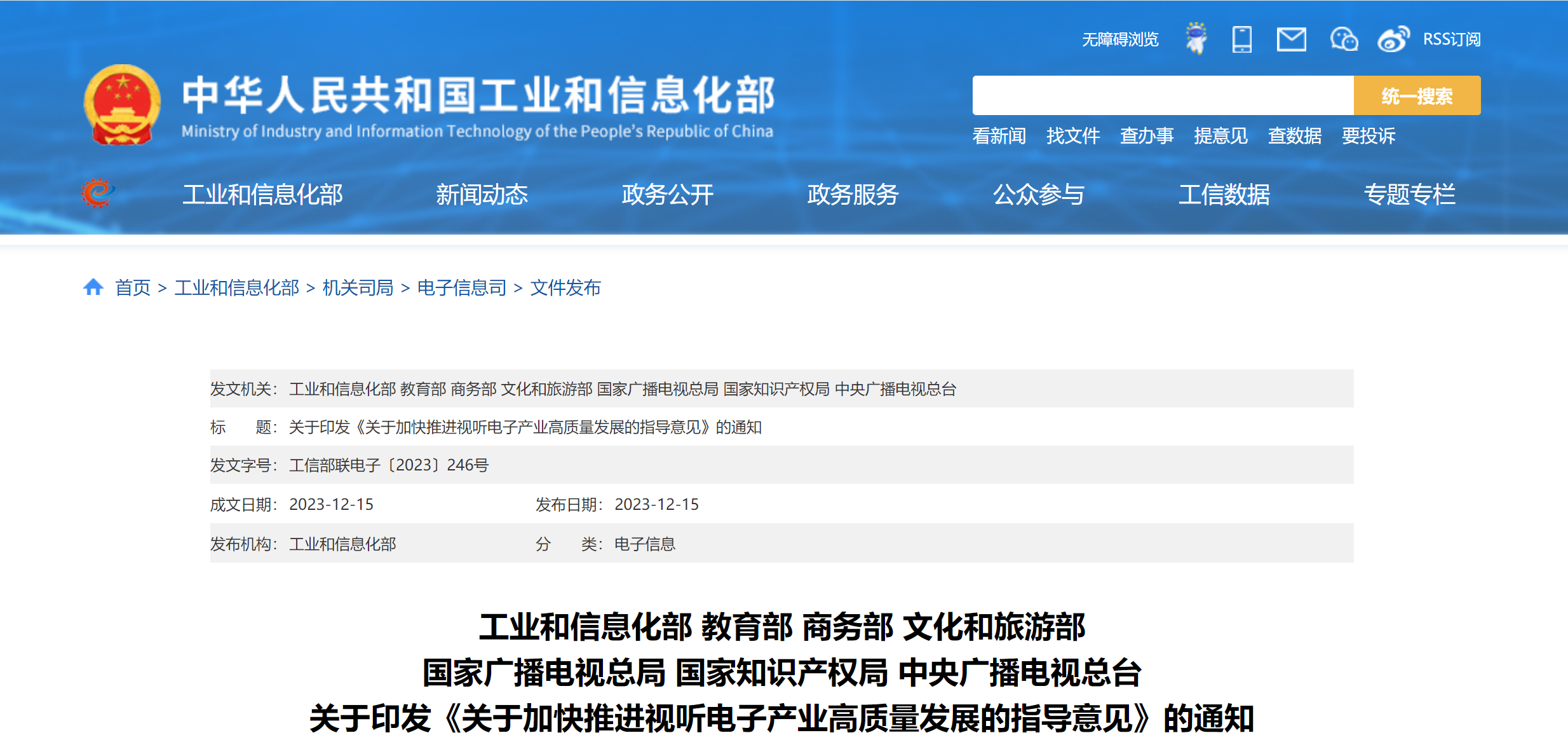The image size is (1568, 754).
Task: Open the mobile phone version icon
Action: pos(1242,39)
